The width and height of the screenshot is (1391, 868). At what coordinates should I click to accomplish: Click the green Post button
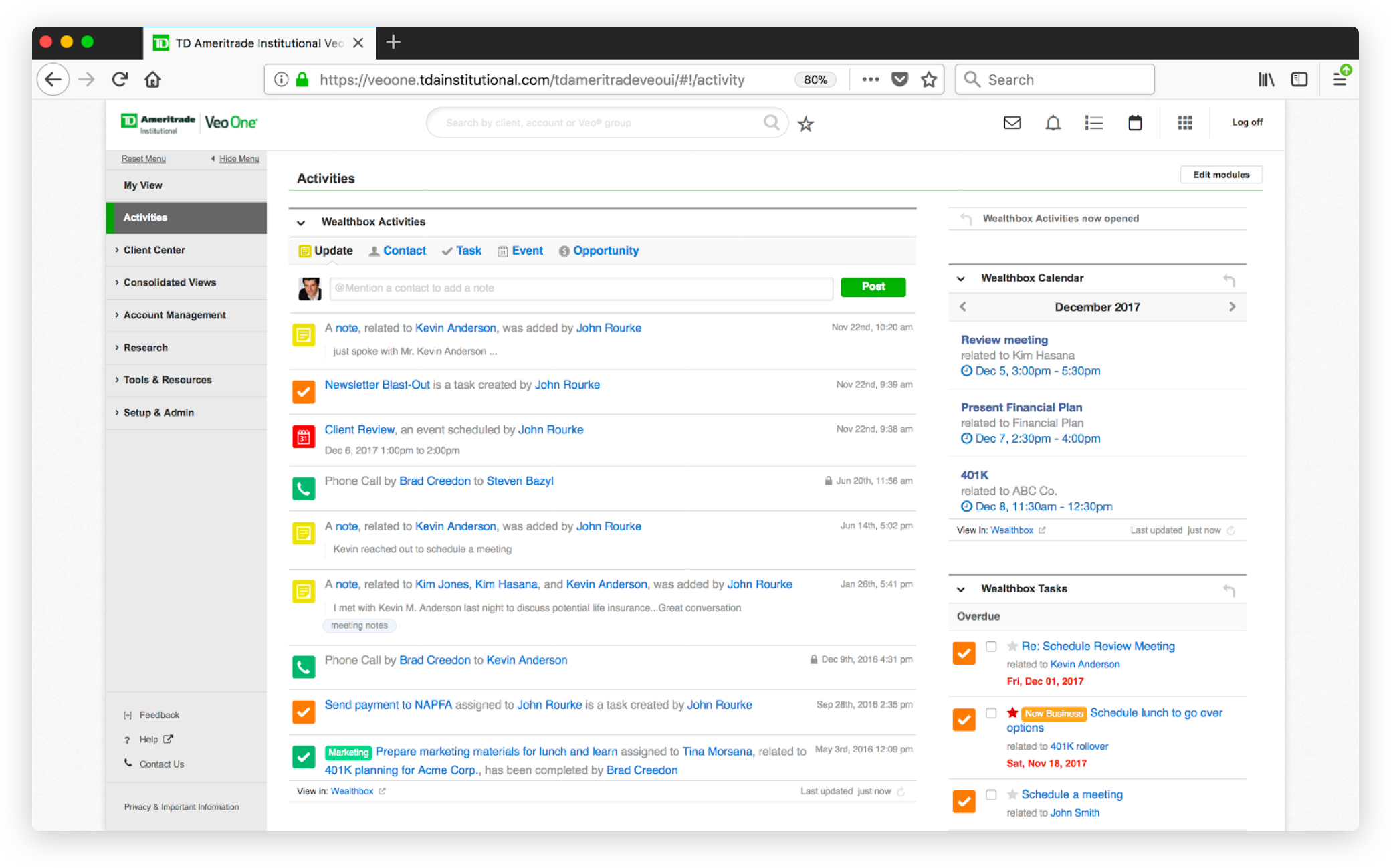click(x=873, y=286)
